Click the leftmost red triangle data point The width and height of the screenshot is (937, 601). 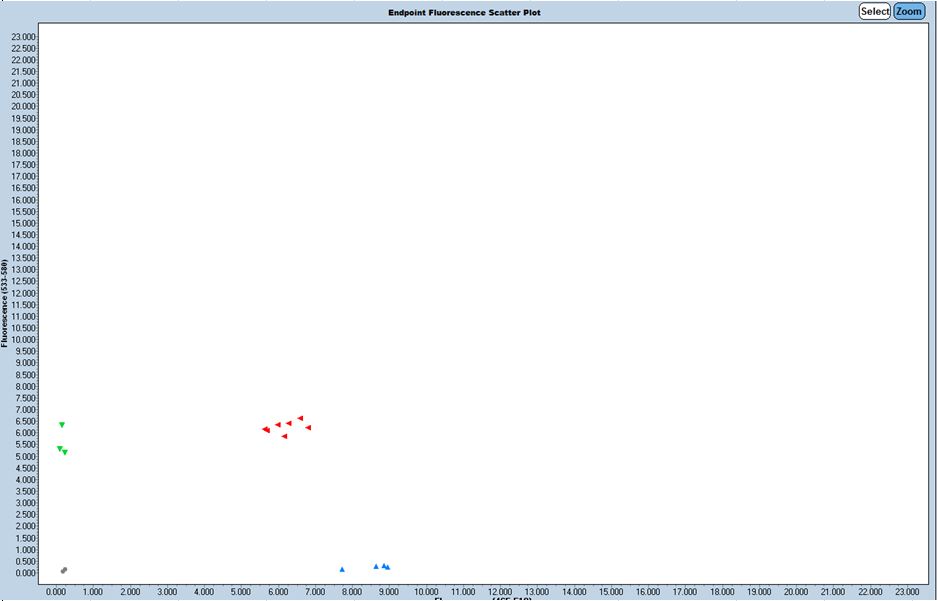pos(265,429)
